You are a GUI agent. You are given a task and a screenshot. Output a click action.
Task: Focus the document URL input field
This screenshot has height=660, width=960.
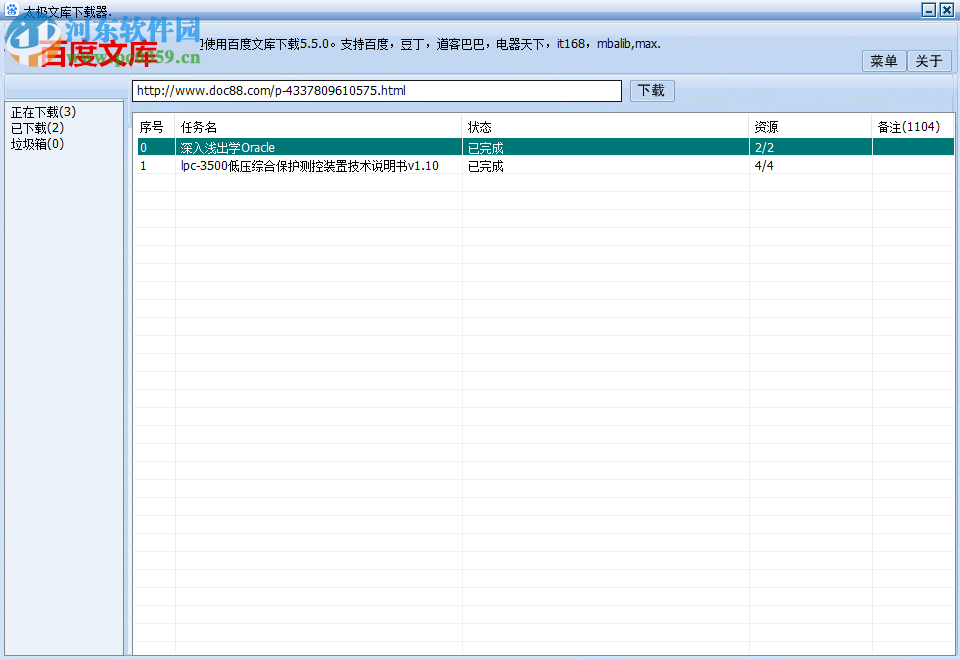click(377, 91)
